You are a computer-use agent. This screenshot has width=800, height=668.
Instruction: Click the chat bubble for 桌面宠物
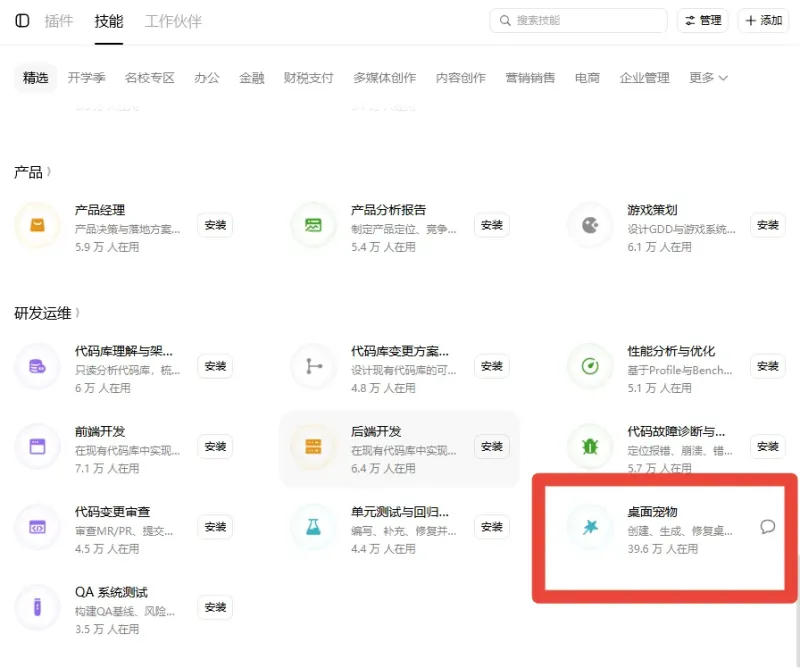click(x=767, y=527)
